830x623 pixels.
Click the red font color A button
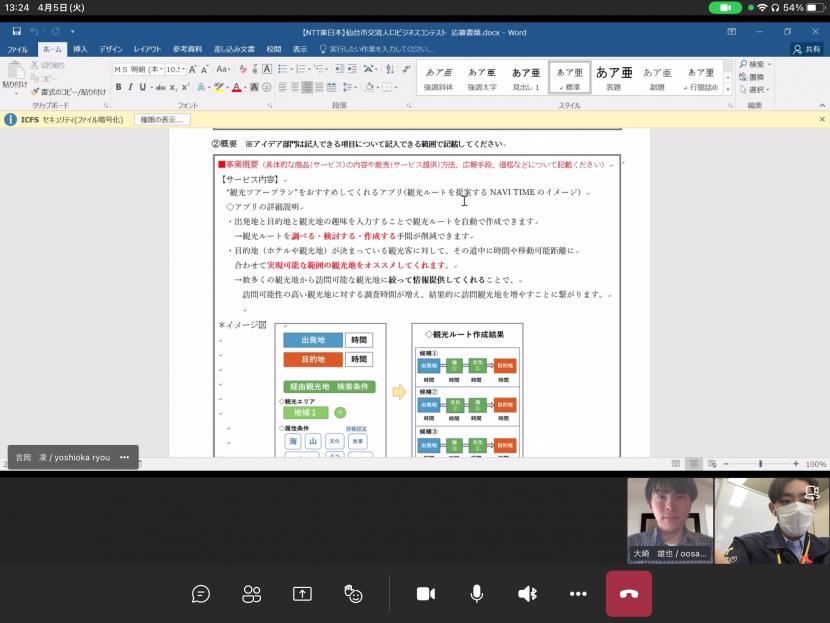click(237, 87)
